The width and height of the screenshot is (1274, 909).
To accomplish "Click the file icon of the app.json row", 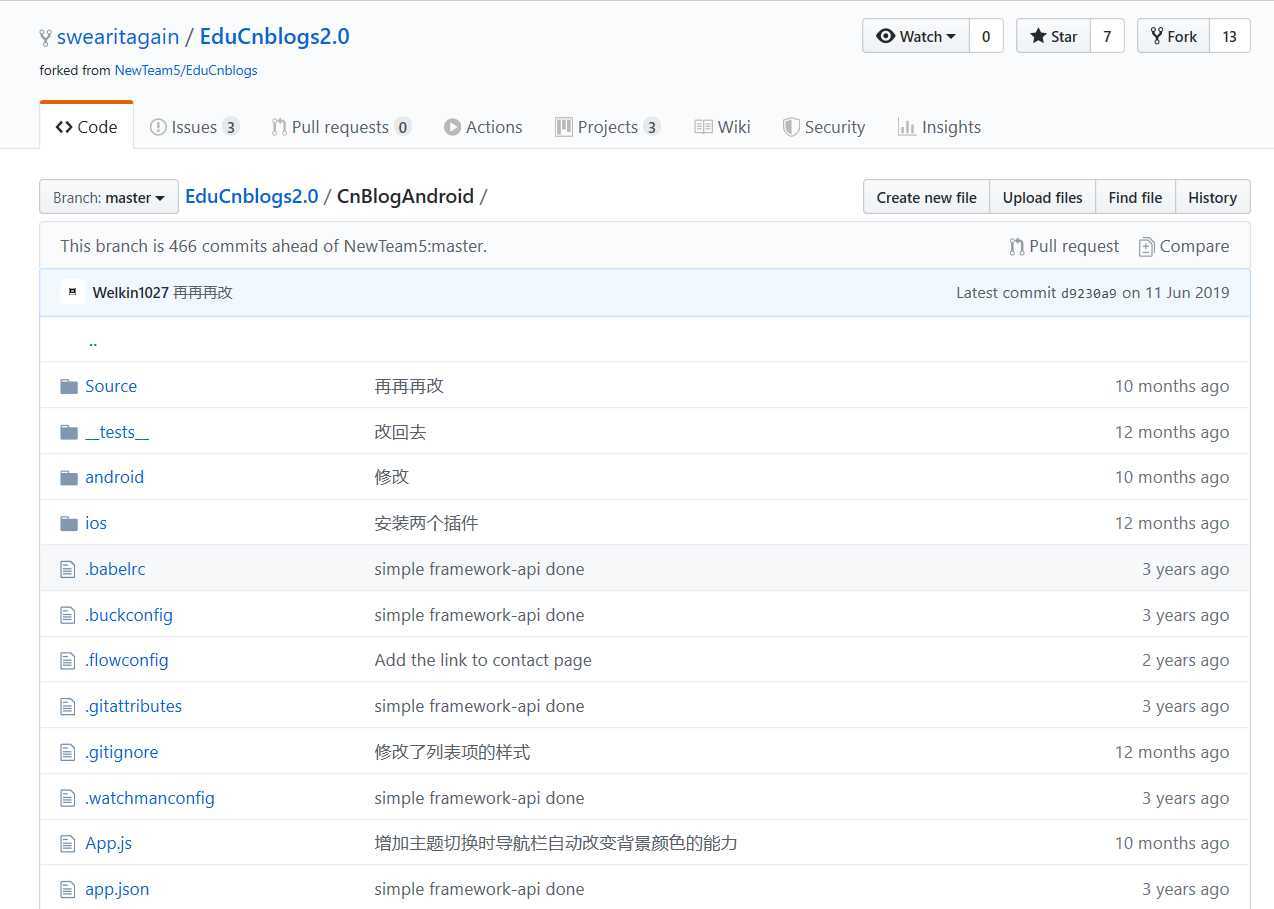I will point(68,889).
